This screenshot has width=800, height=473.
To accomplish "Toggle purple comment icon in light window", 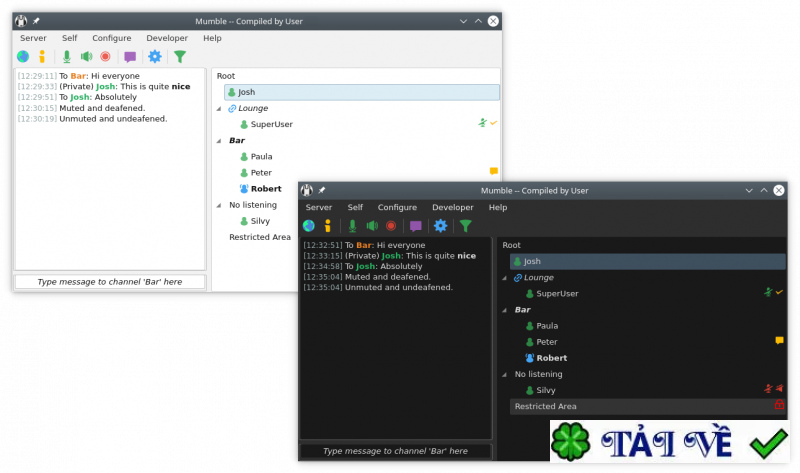I will (130, 57).
